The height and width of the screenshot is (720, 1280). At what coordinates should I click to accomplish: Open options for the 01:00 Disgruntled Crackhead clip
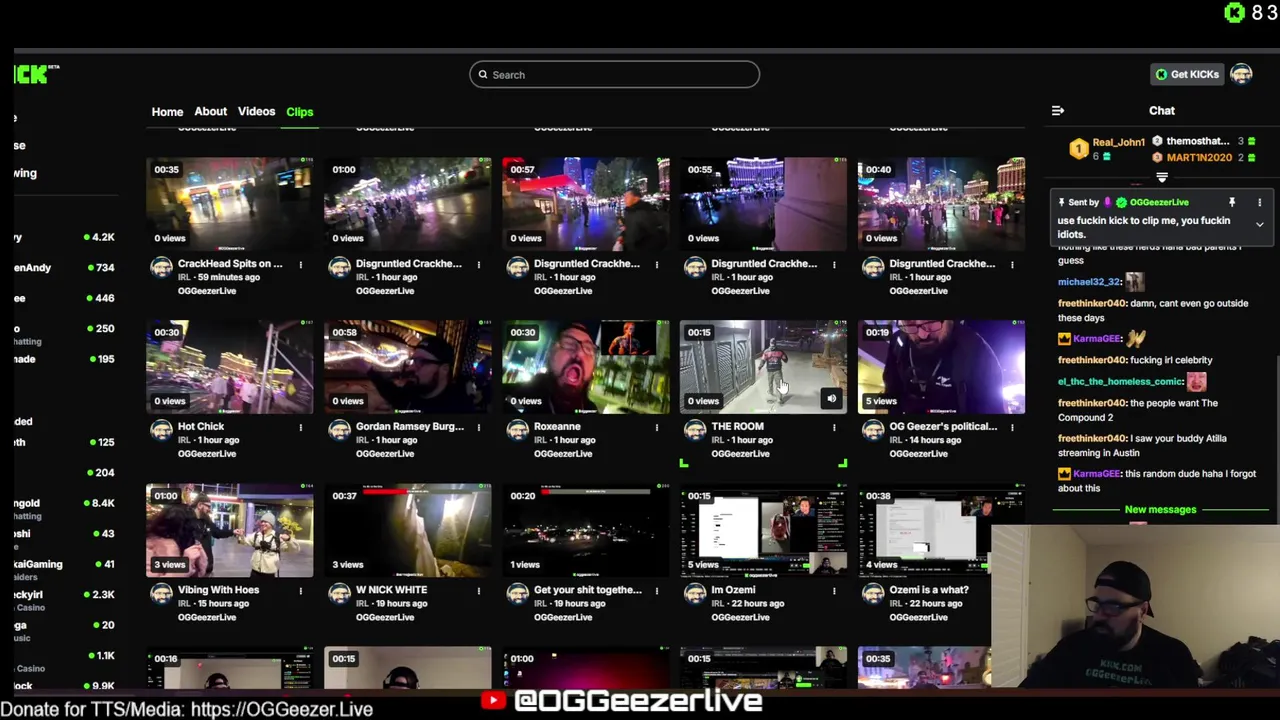click(478, 264)
